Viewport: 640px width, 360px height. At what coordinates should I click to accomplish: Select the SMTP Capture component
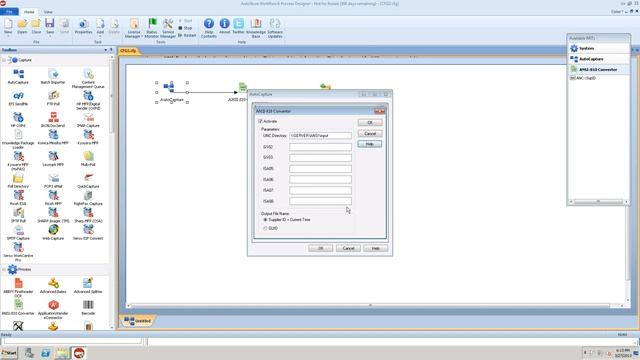(x=18, y=232)
